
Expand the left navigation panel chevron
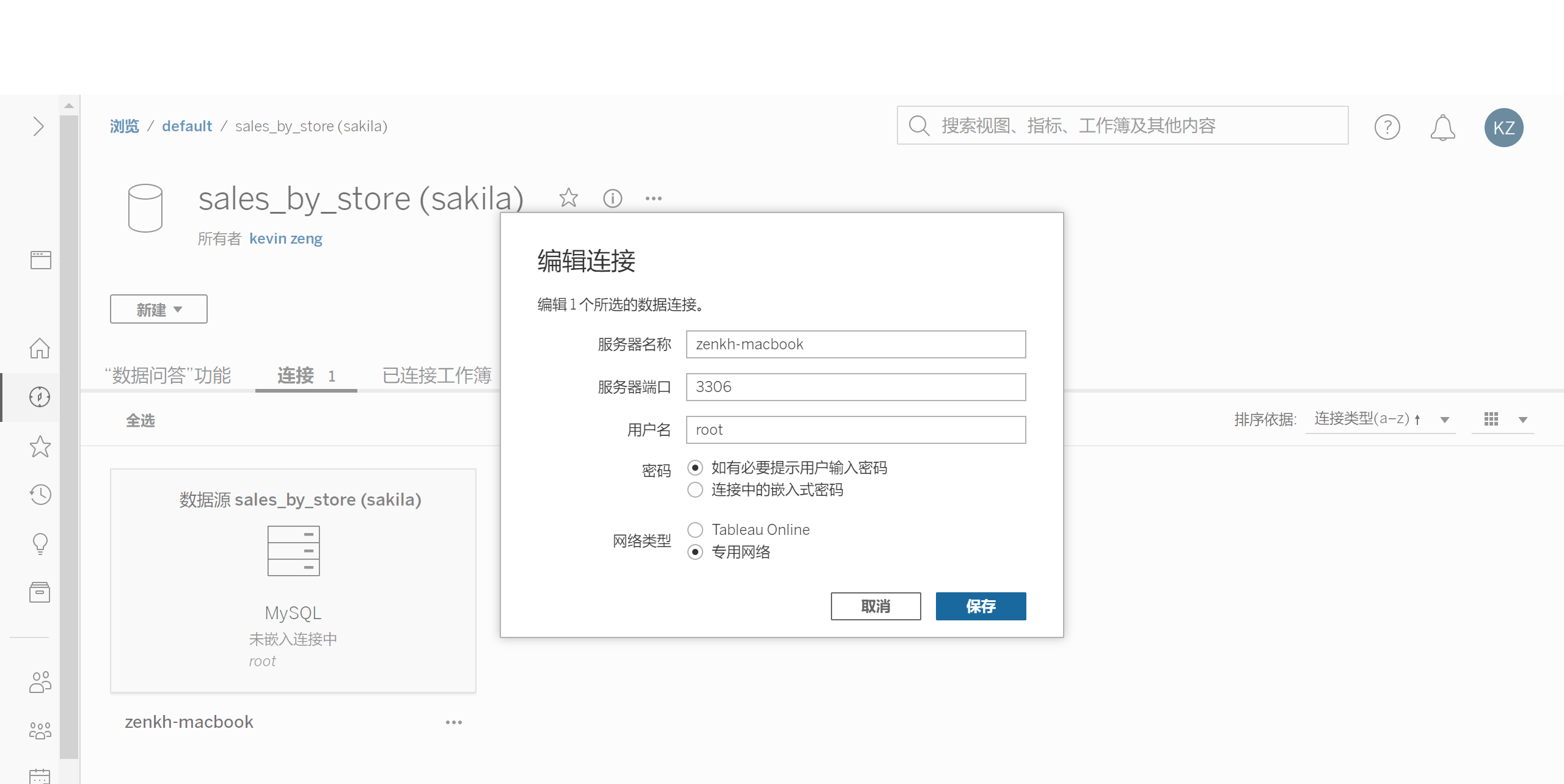tap(38, 126)
